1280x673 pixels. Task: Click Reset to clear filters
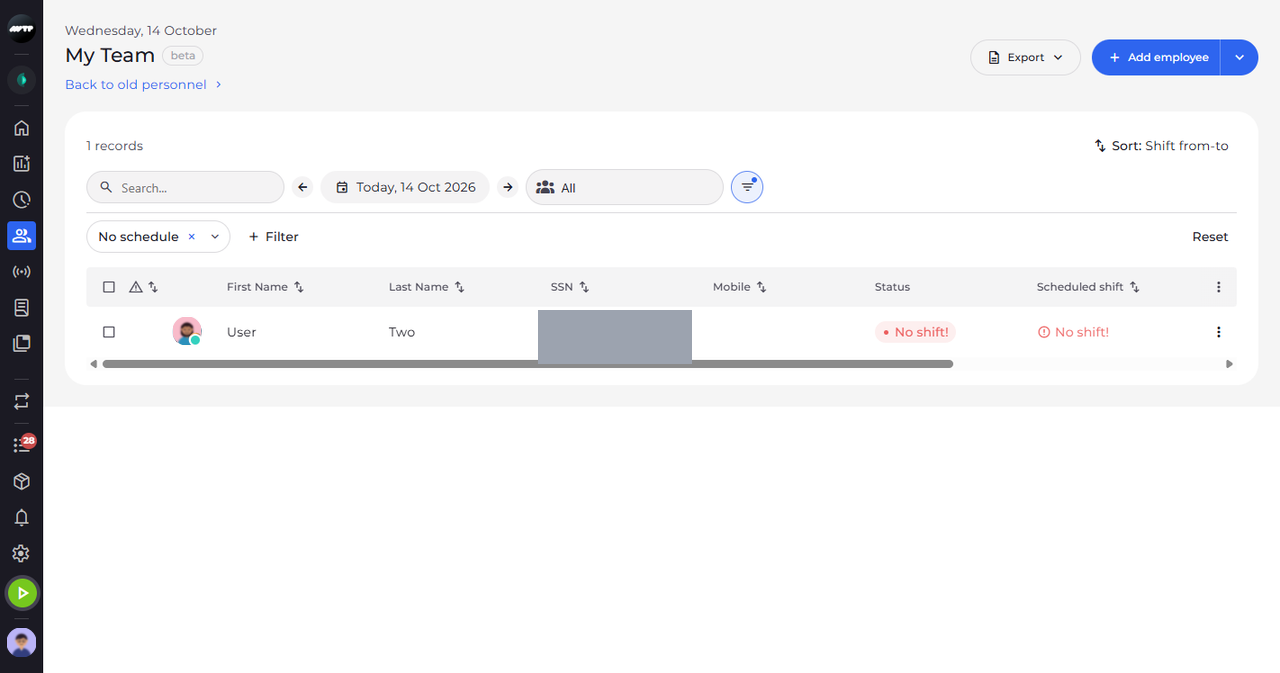1210,237
